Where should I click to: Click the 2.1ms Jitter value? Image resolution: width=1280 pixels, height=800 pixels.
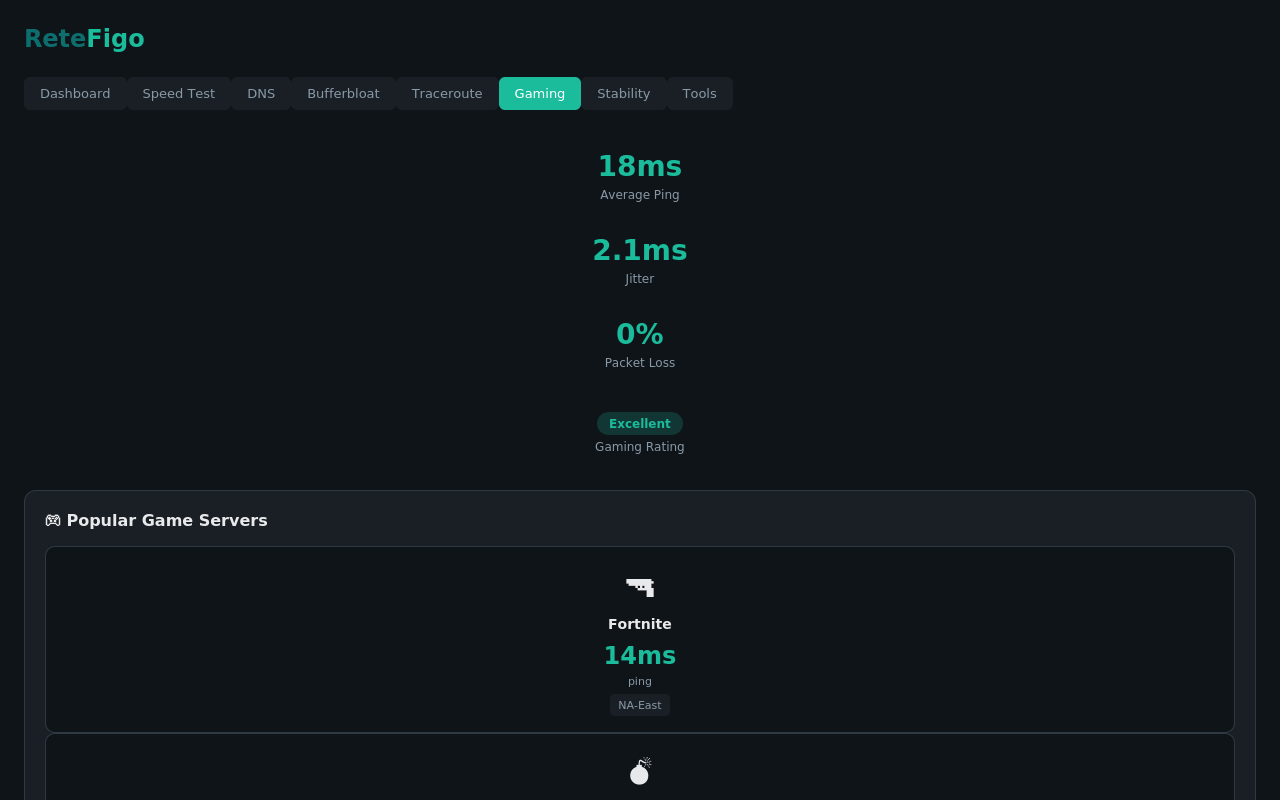[x=640, y=250]
